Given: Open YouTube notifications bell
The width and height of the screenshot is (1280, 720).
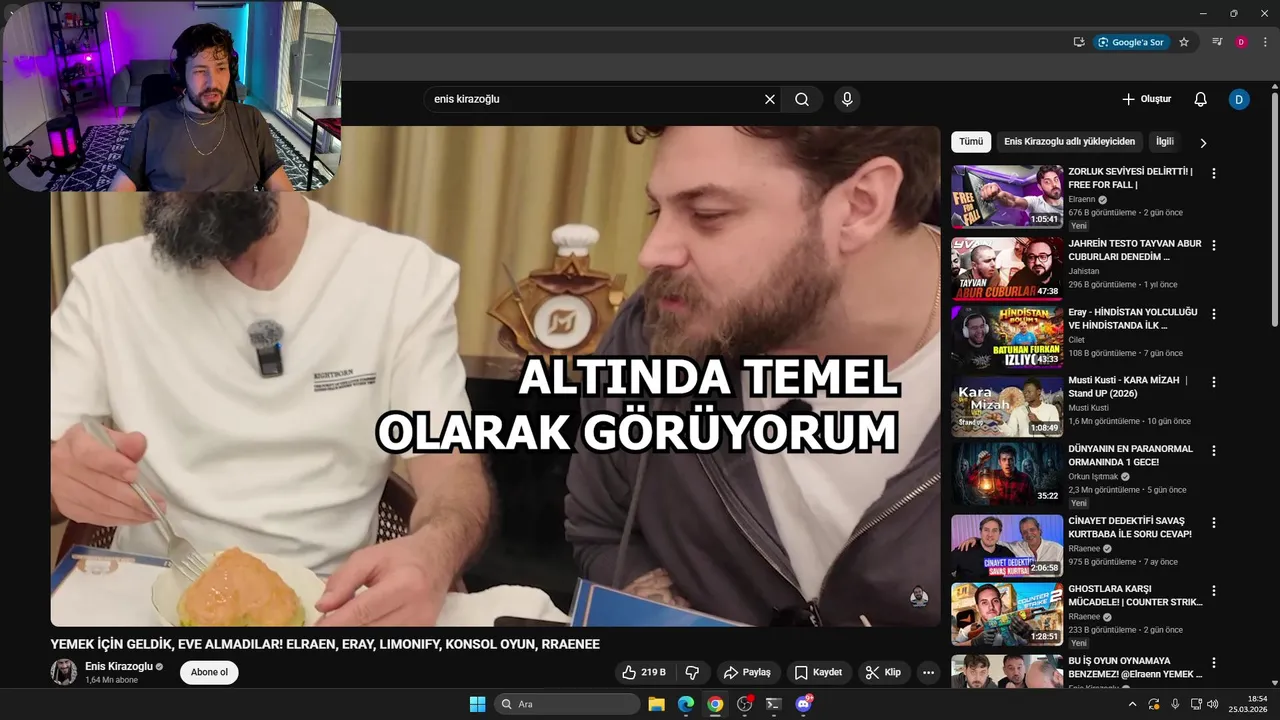Looking at the screenshot, I should (x=1201, y=99).
